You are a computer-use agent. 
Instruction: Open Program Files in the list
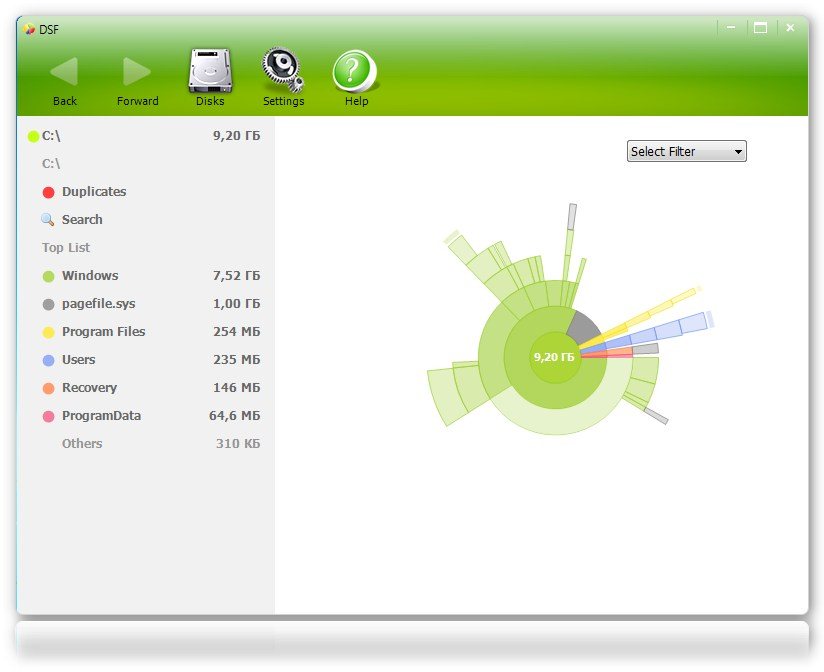(103, 332)
